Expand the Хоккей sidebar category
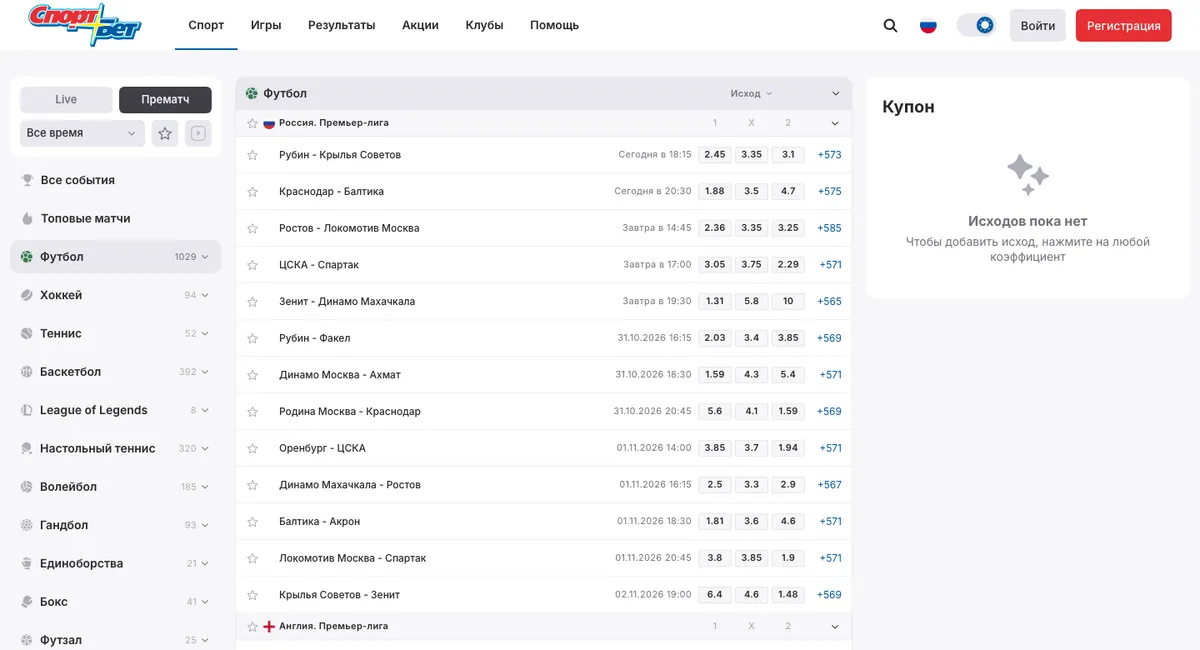This screenshot has height=650, width=1200. click(205, 295)
